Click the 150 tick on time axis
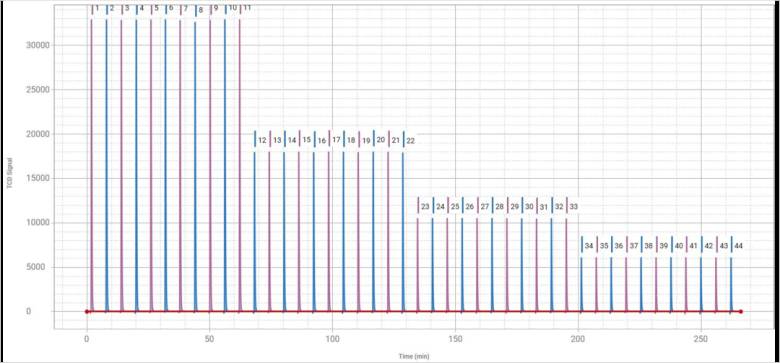780x363 pixels. [x=455, y=339]
